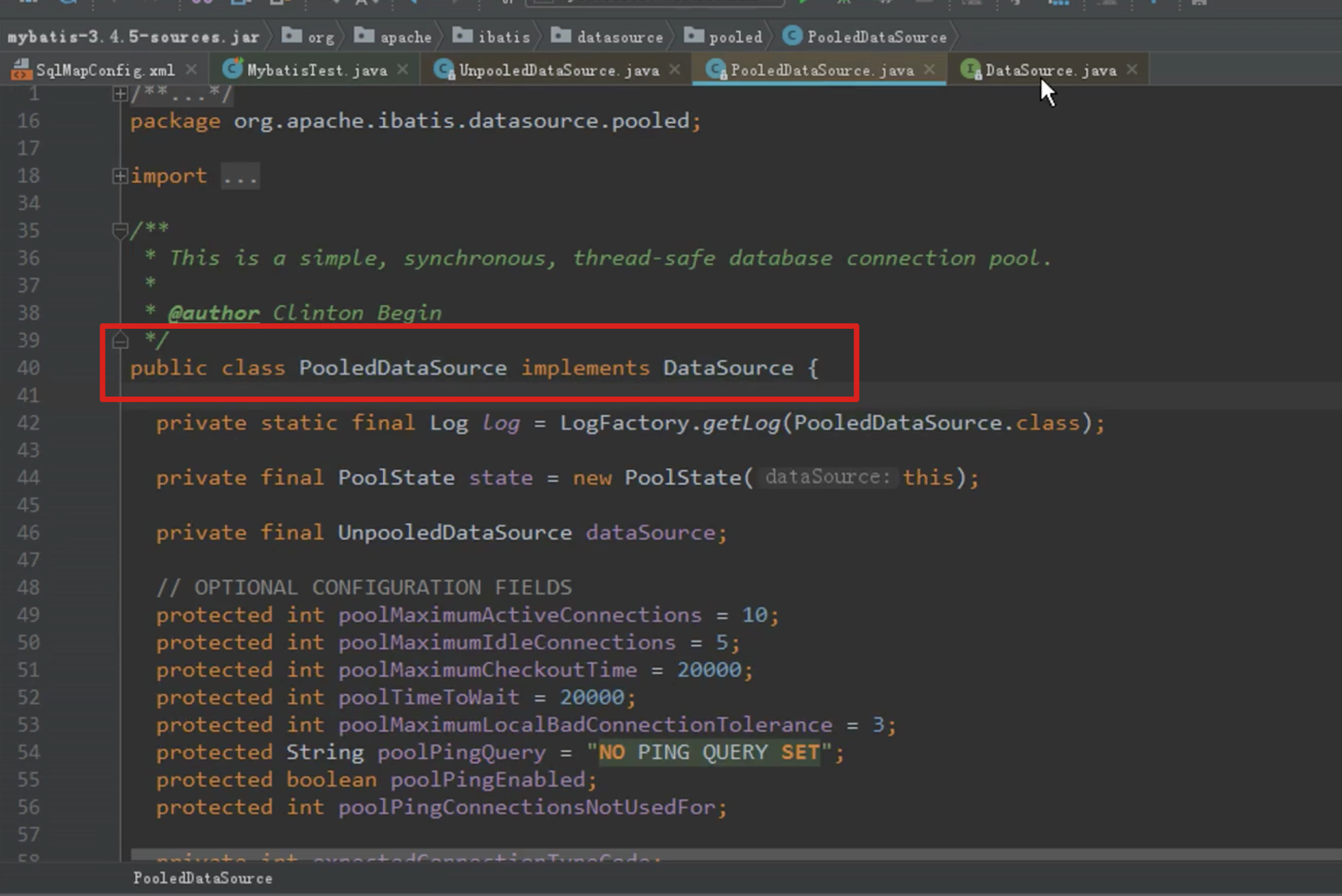
Task: Click the DataSource interface name on line 40
Action: click(728, 368)
